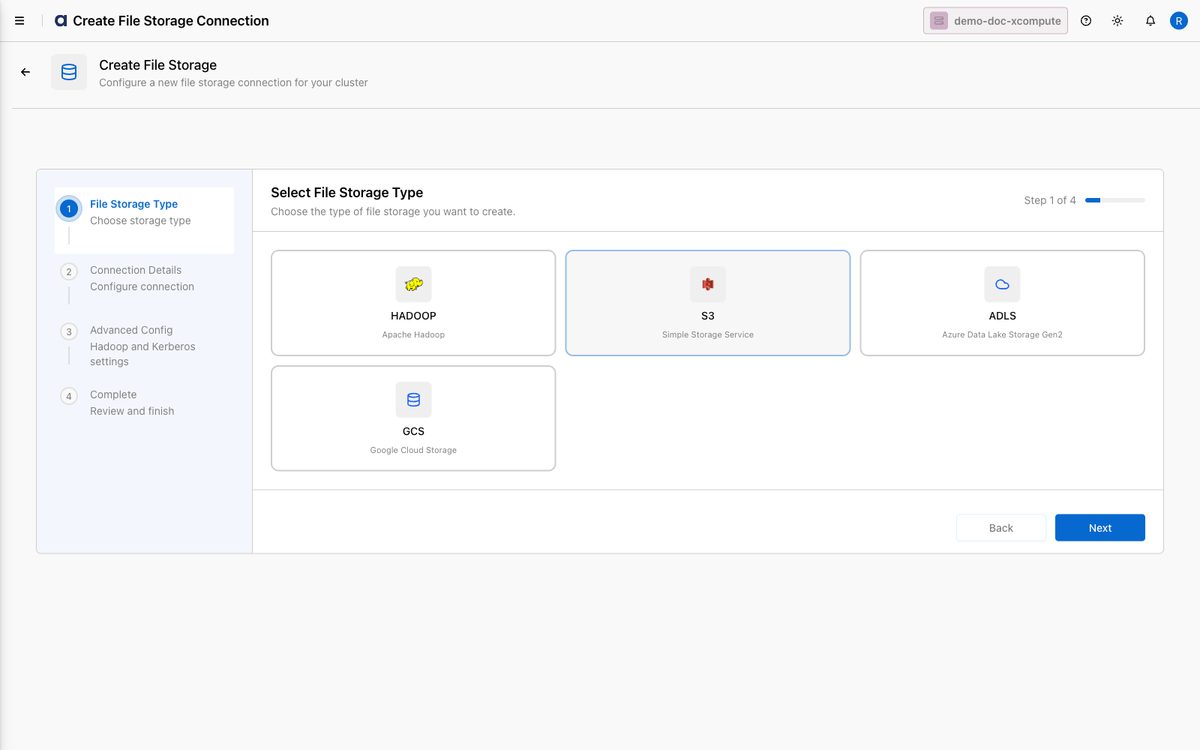Click the Hadoop elephant icon
This screenshot has height=750, width=1200.
[413, 285]
